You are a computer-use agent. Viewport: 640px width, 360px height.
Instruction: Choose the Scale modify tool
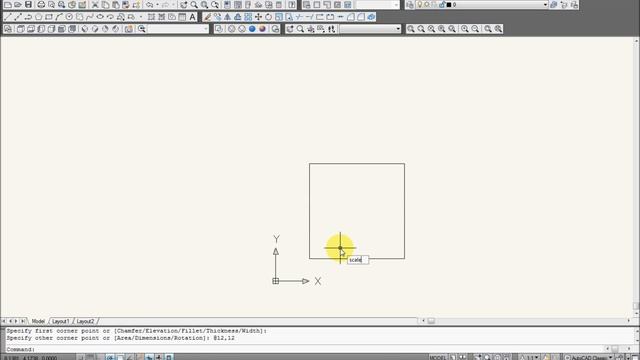pyautogui.click(x=278, y=17)
